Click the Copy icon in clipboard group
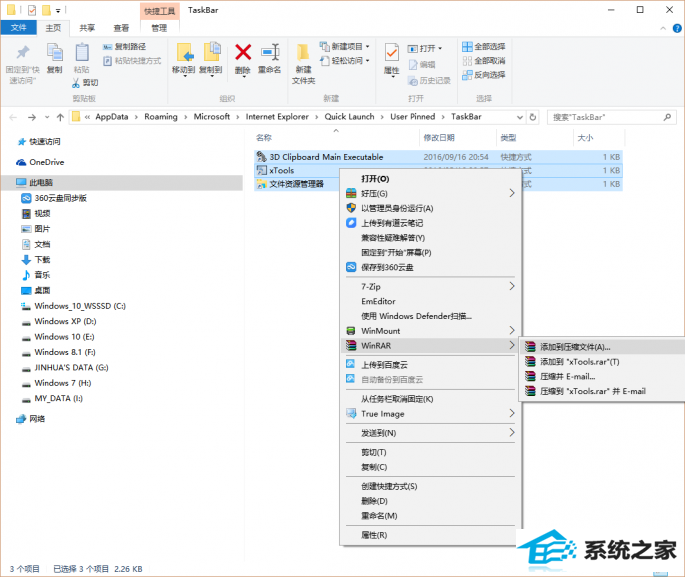Viewport: 685px width, 577px height. pyautogui.click(x=55, y=53)
